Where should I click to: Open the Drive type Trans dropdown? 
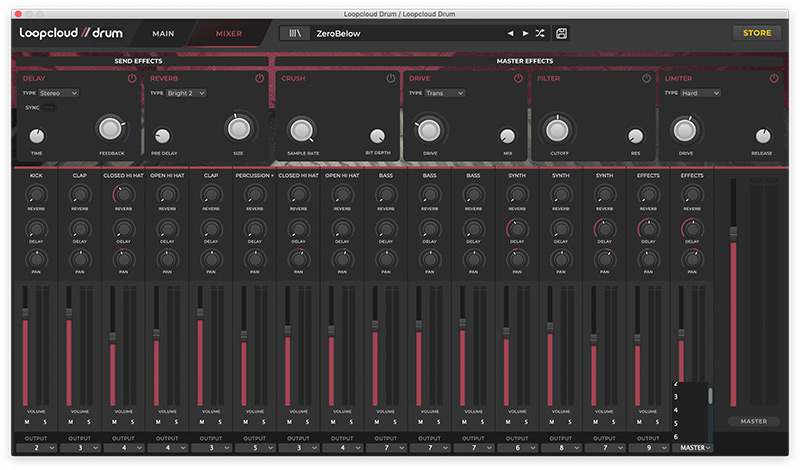tap(445, 93)
